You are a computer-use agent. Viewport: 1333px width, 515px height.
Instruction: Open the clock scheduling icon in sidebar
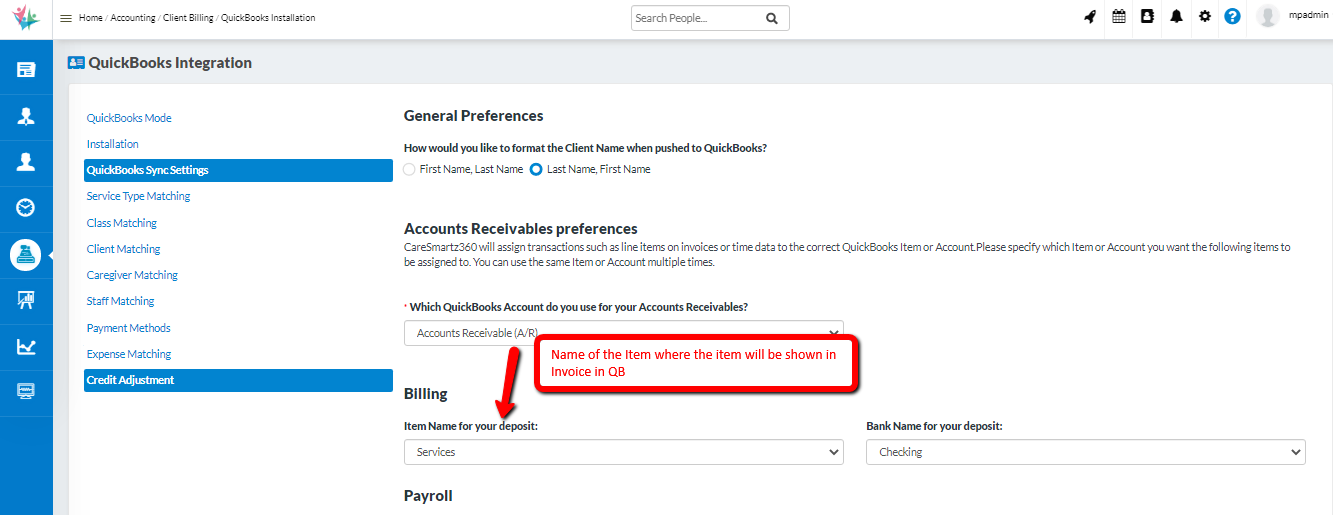[x=26, y=208]
